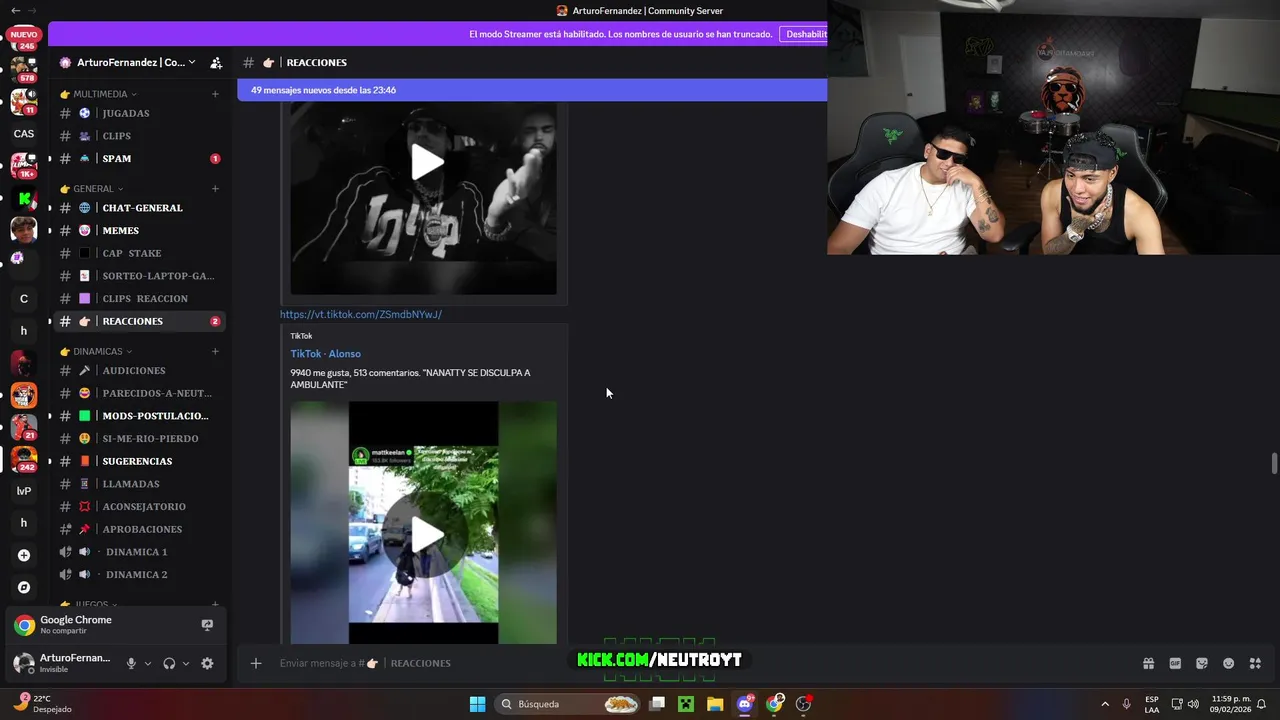The image size is (1280, 720).
Task: Select the SUGERENCIAS channel
Action: pyautogui.click(x=139, y=461)
